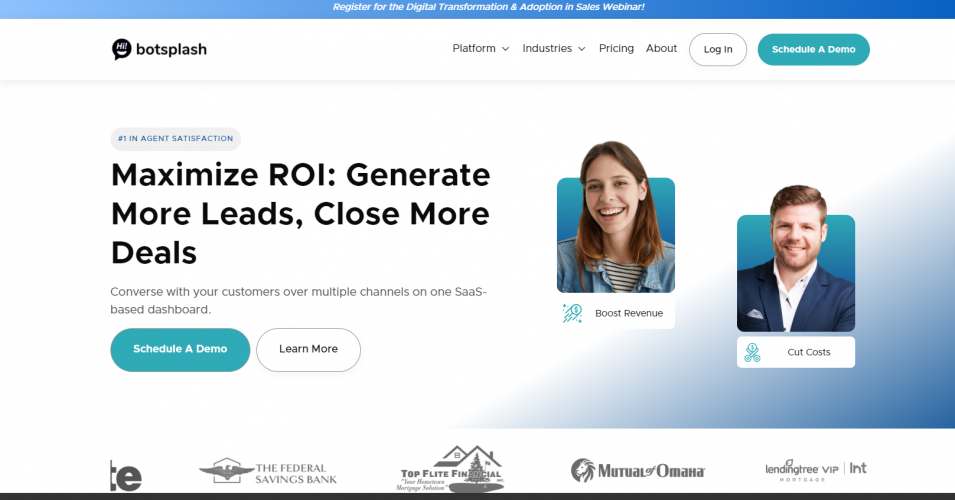Screen dimensions: 955x500
Task: Click the Maximize ROI headline text
Action: pyautogui.click(x=300, y=214)
